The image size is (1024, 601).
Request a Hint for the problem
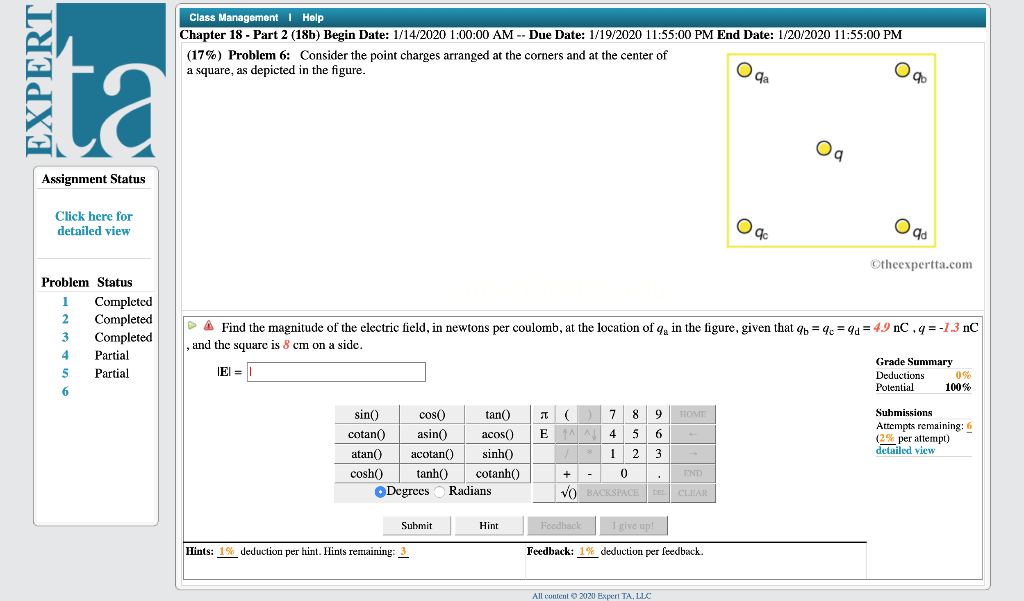point(489,525)
